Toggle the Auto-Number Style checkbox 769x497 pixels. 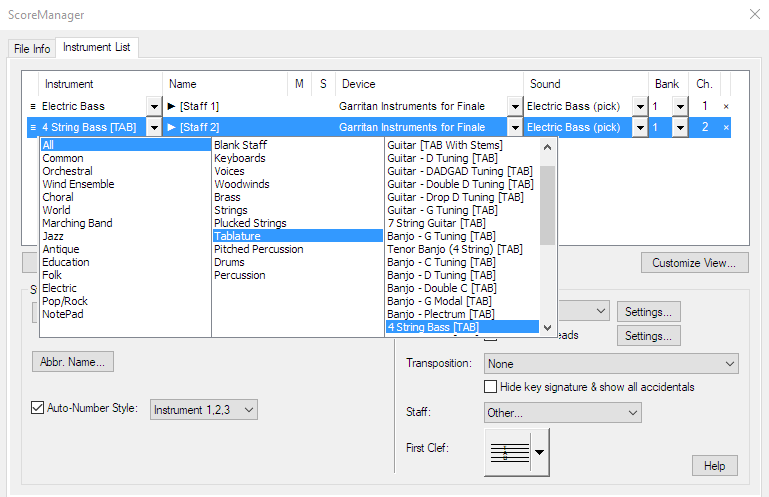(38, 409)
